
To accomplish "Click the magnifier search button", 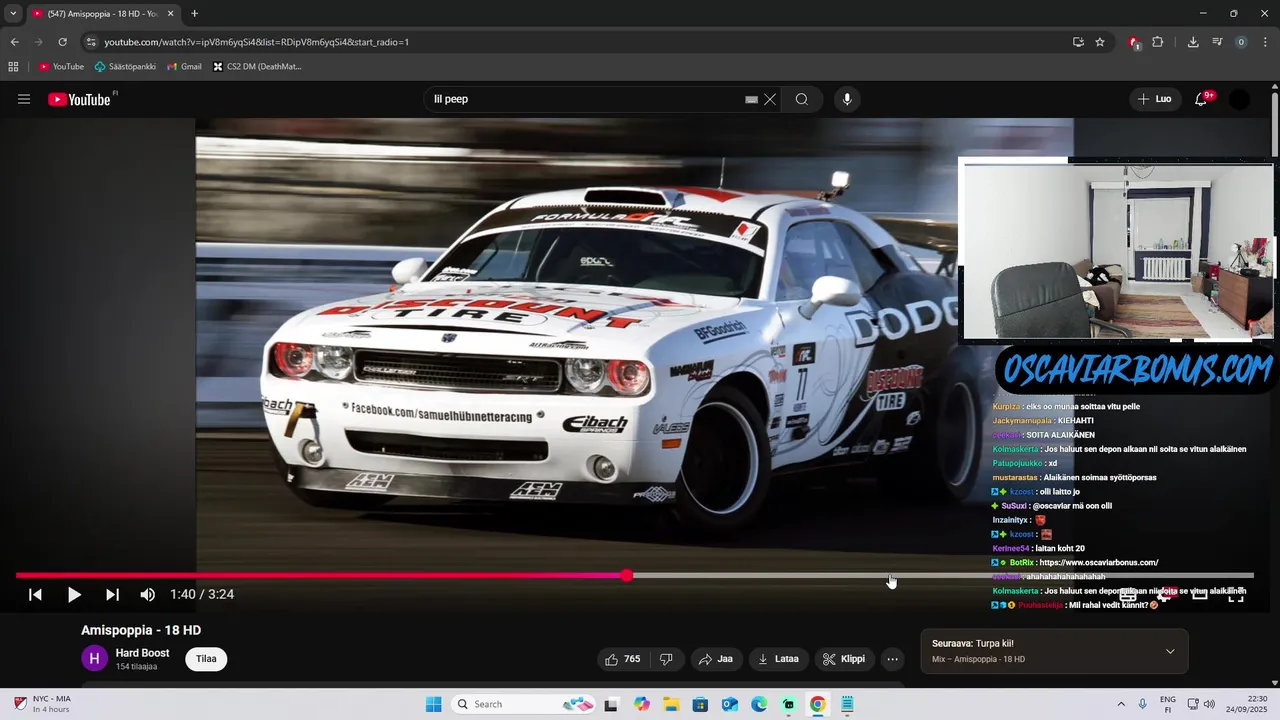I will pyautogui.click(x=802, y=99).
